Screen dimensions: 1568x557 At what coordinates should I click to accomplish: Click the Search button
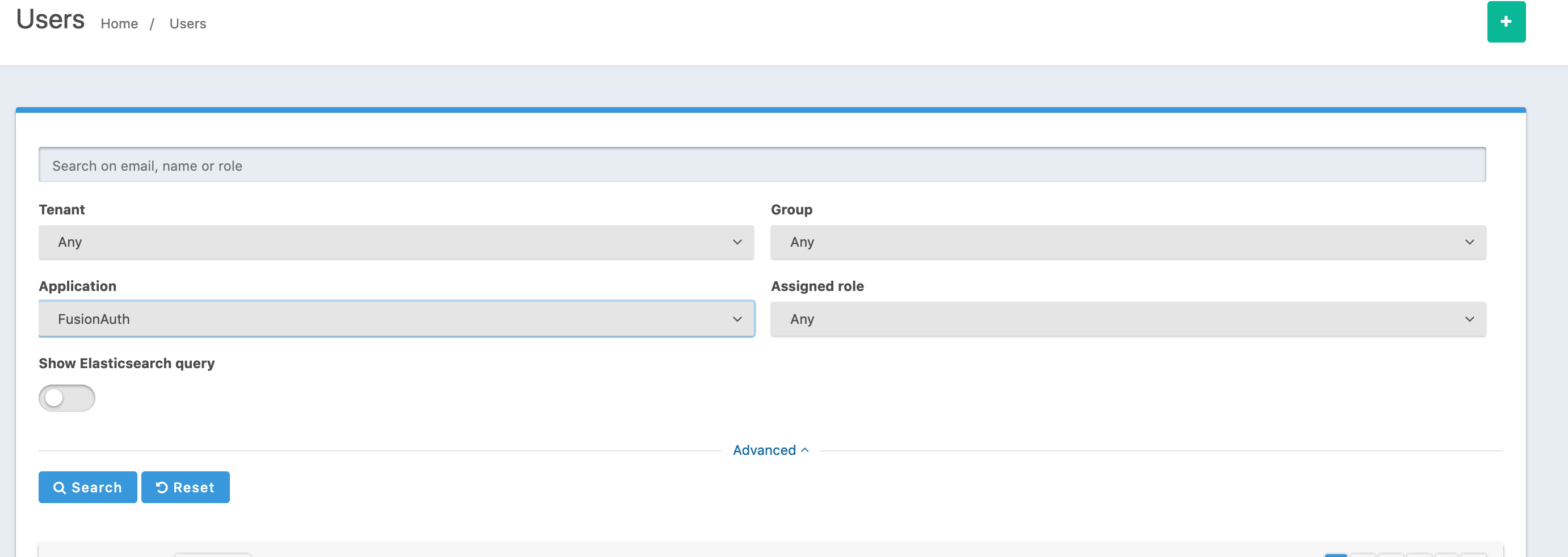[87, 487]
